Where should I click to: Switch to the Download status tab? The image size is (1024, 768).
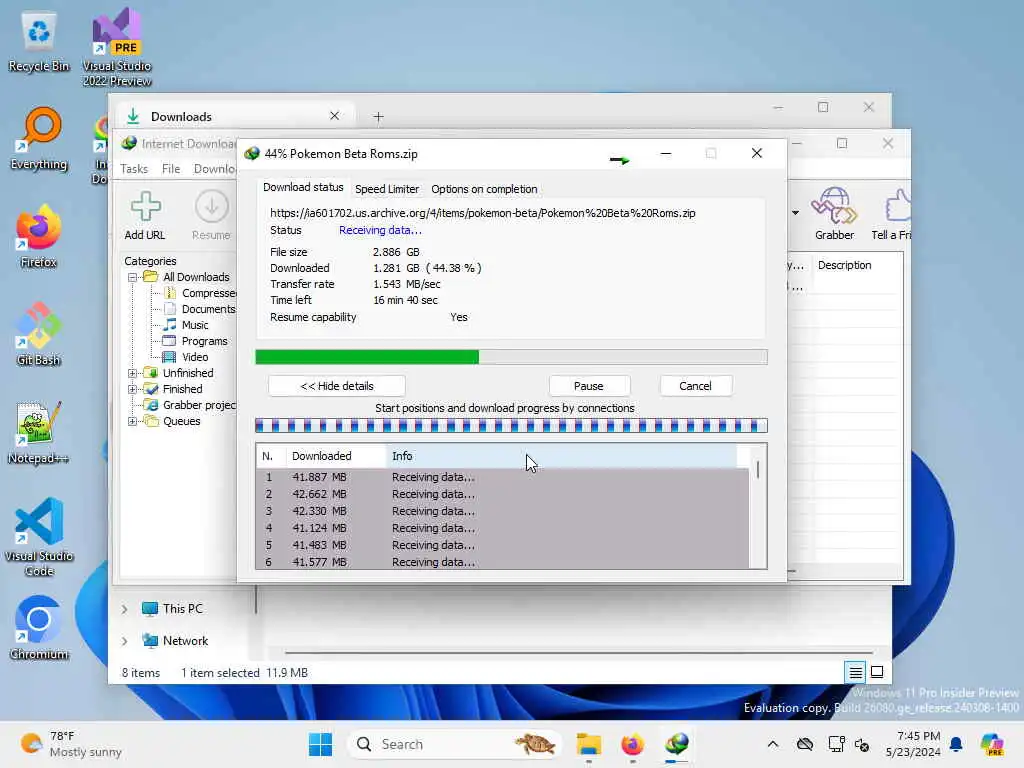pyautogui.click(x=303, y=187)
